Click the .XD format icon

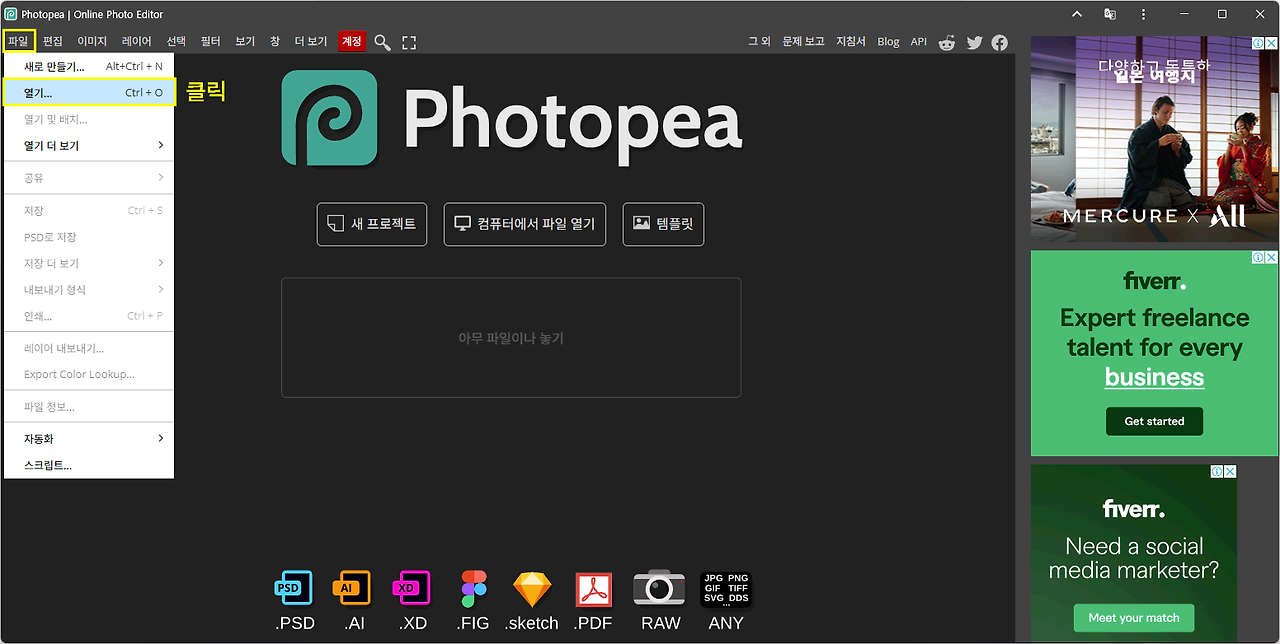(x=412, y=588)
